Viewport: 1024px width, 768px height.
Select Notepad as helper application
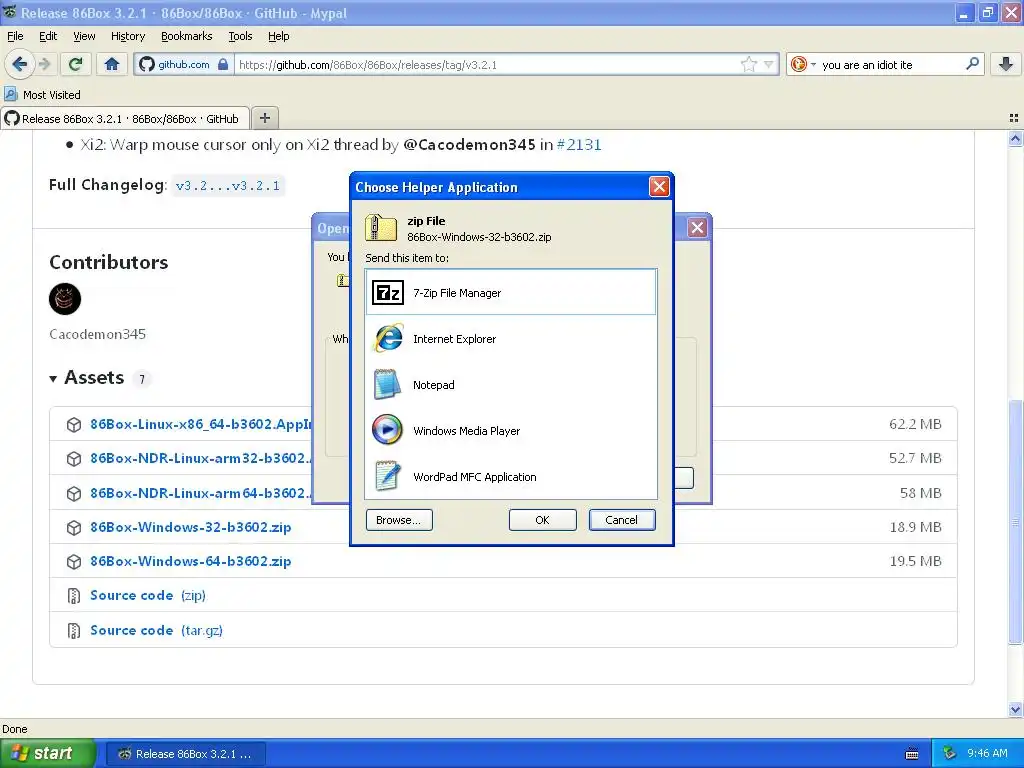coord(511,385)
